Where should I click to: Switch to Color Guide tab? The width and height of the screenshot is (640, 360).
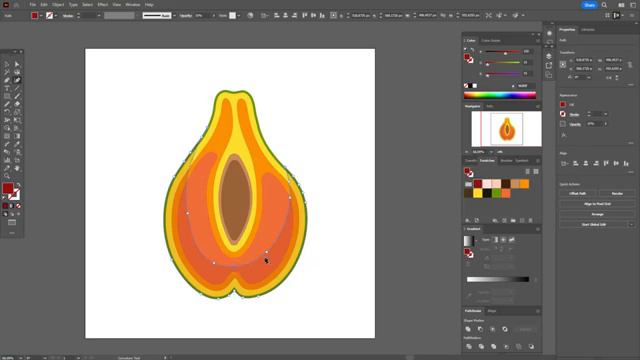pyautogui.click(x=491, y=41)
